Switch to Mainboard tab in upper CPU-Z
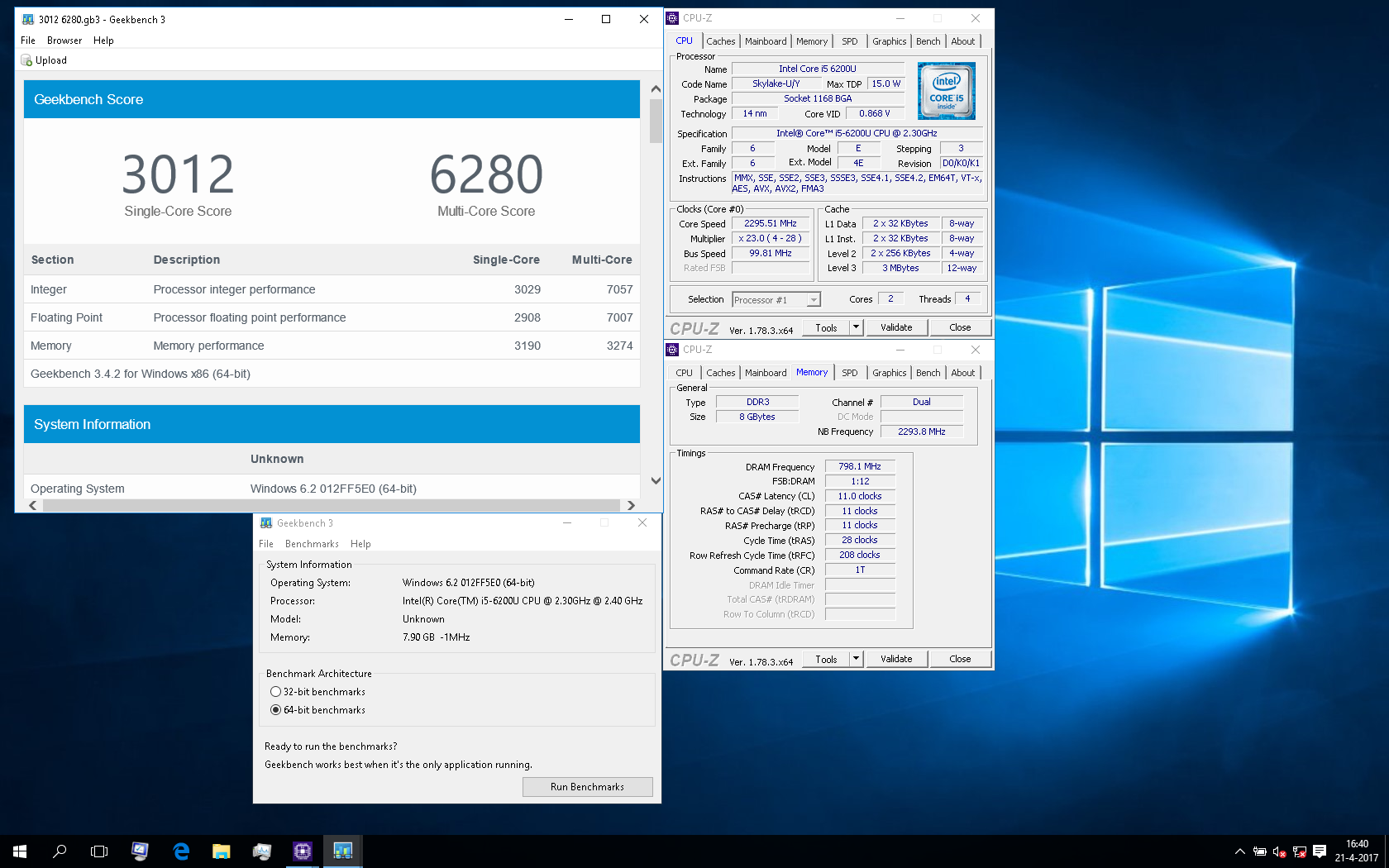Screen dimensions: 1389x868 (766, 41)
